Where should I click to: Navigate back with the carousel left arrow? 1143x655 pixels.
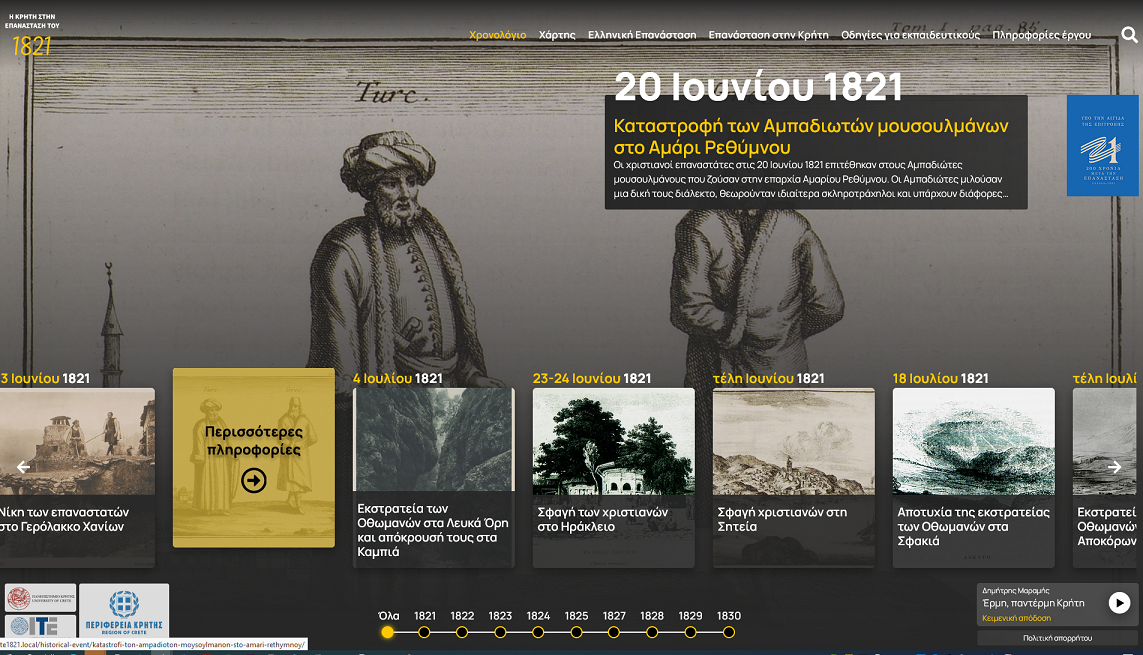point(23,465)
